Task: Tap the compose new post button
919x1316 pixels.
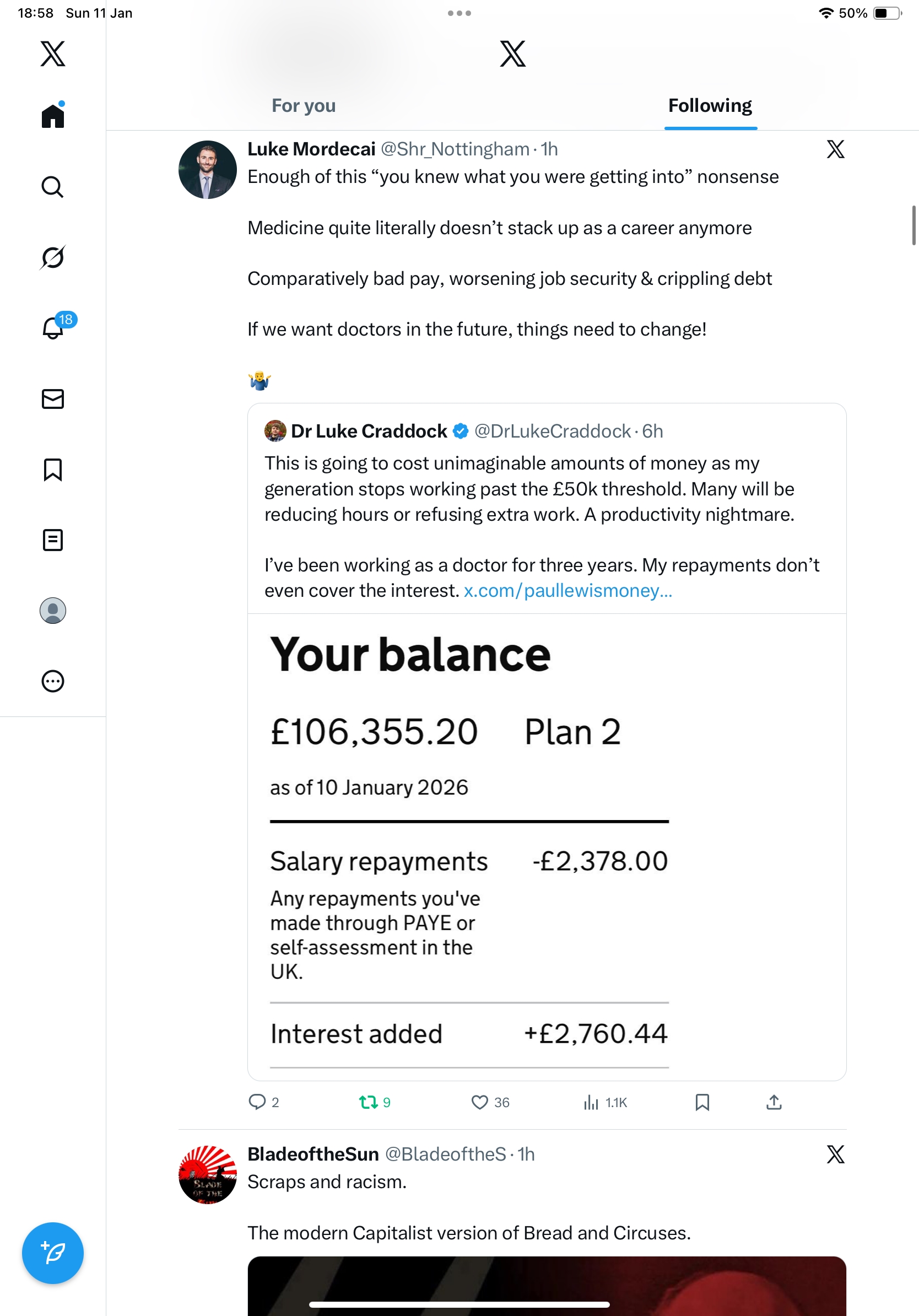Action: coord(53,1253)
